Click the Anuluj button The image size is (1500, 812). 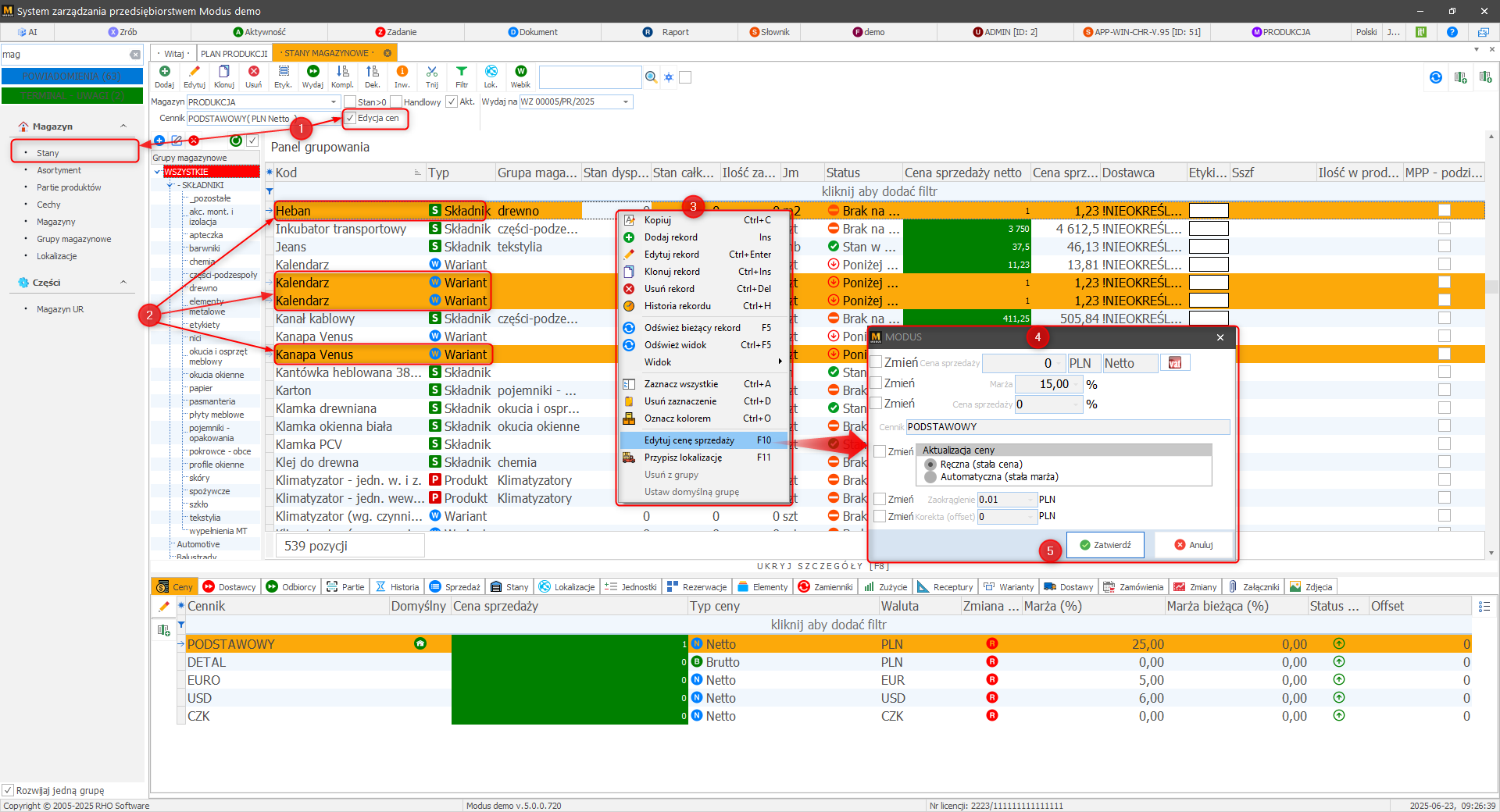1193,545
